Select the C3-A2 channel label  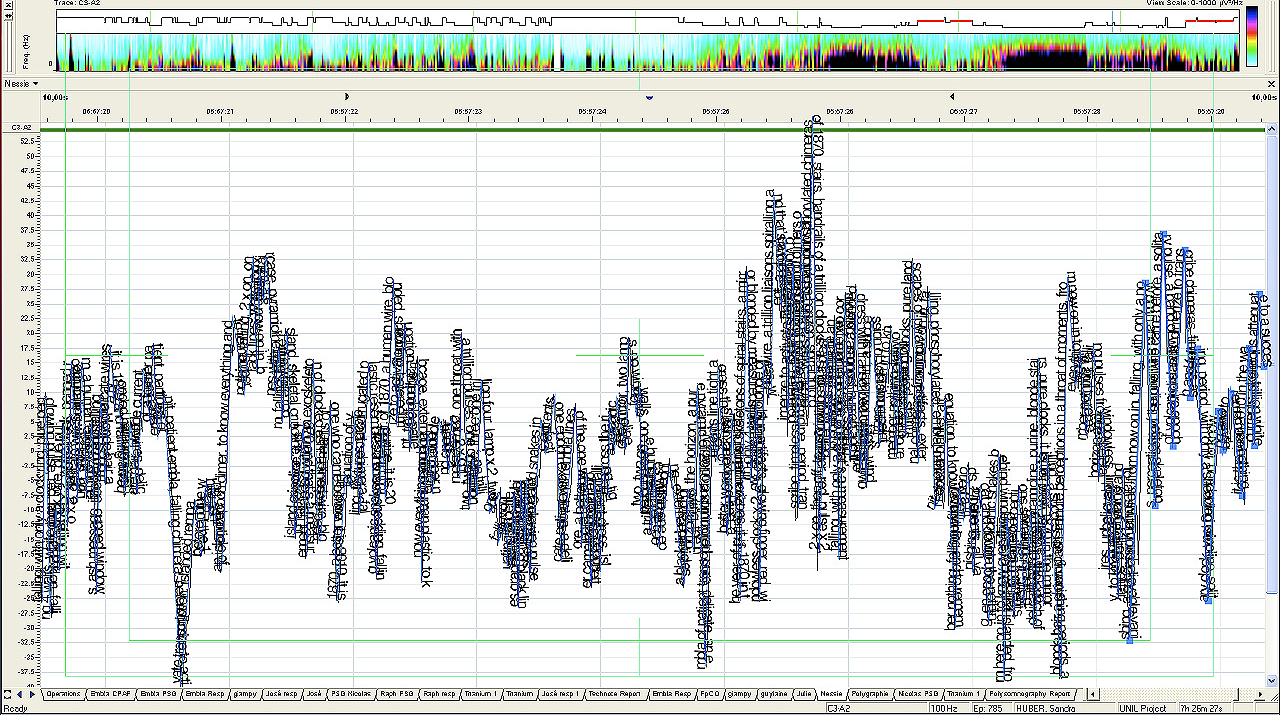pos(19,128)
